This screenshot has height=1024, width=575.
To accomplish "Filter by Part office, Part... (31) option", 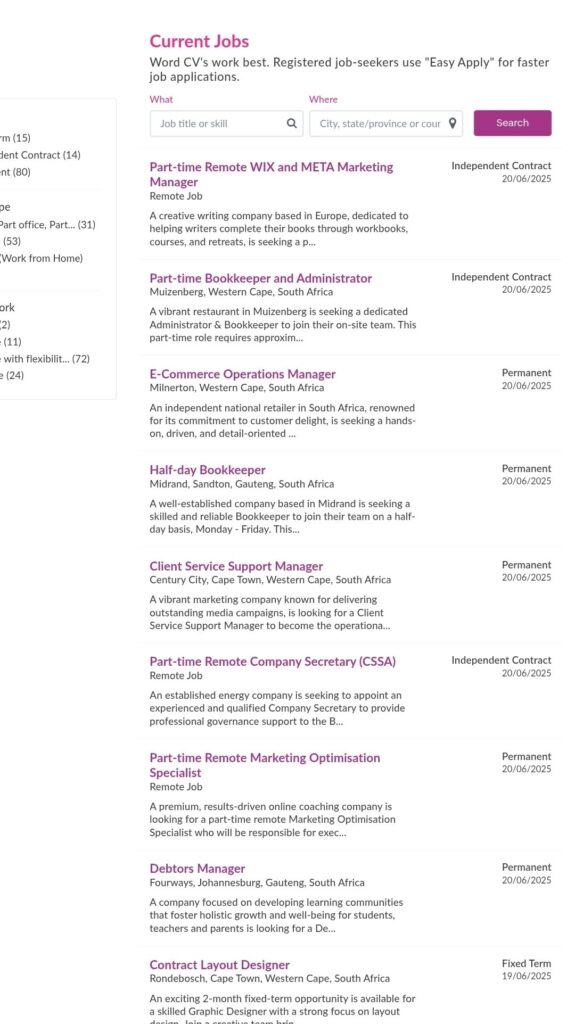I will click(48, 225).
